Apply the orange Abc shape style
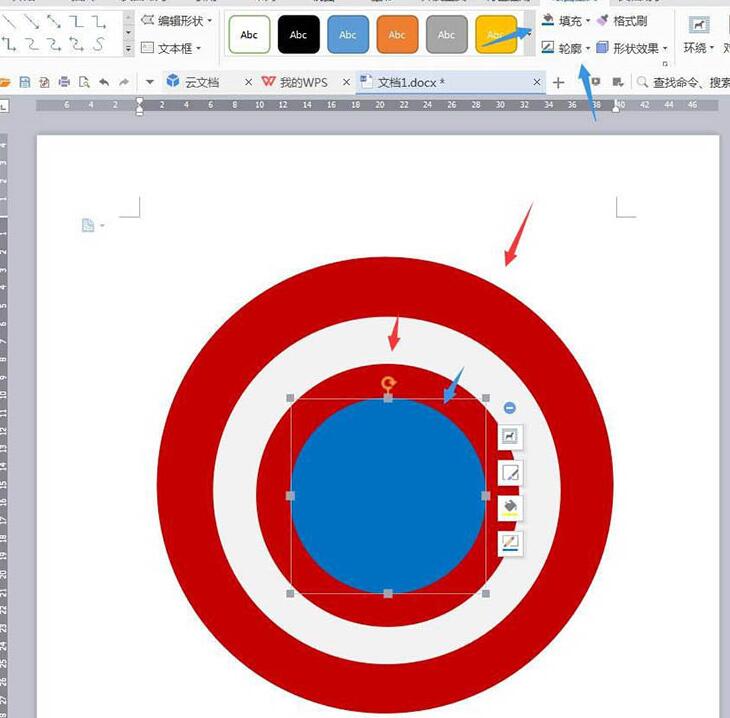 click(397, 35)
